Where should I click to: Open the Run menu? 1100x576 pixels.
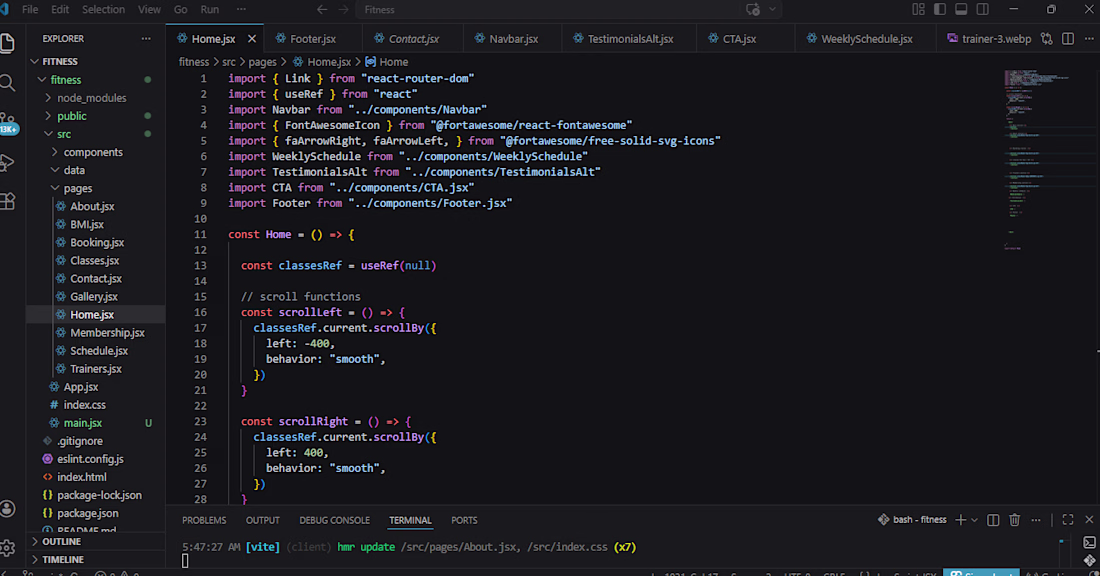click(210, 10)
